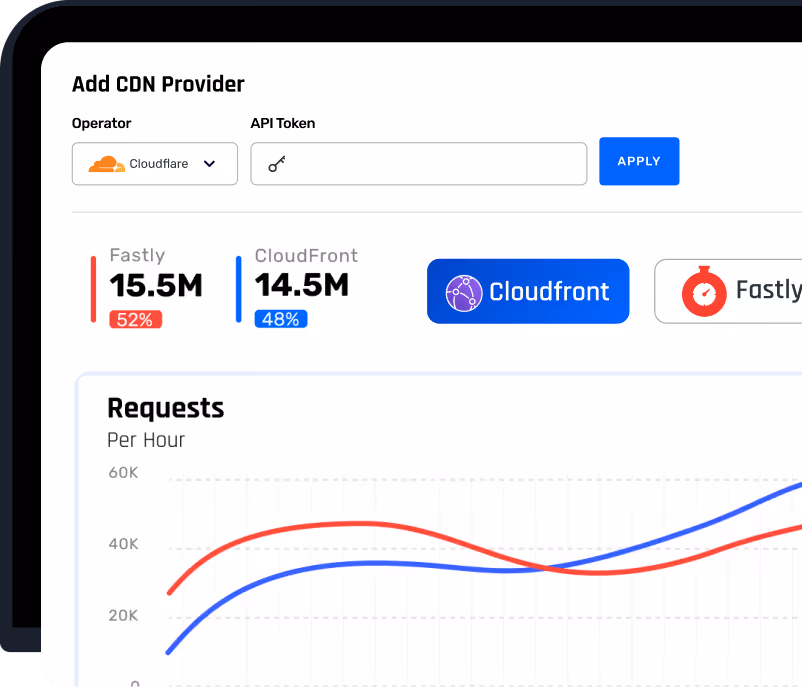This screenshot has height=687, width=802.
Task: Click the CloudFront 14.5M stat value
Action: pyautogui.click(x=302, y=285)
